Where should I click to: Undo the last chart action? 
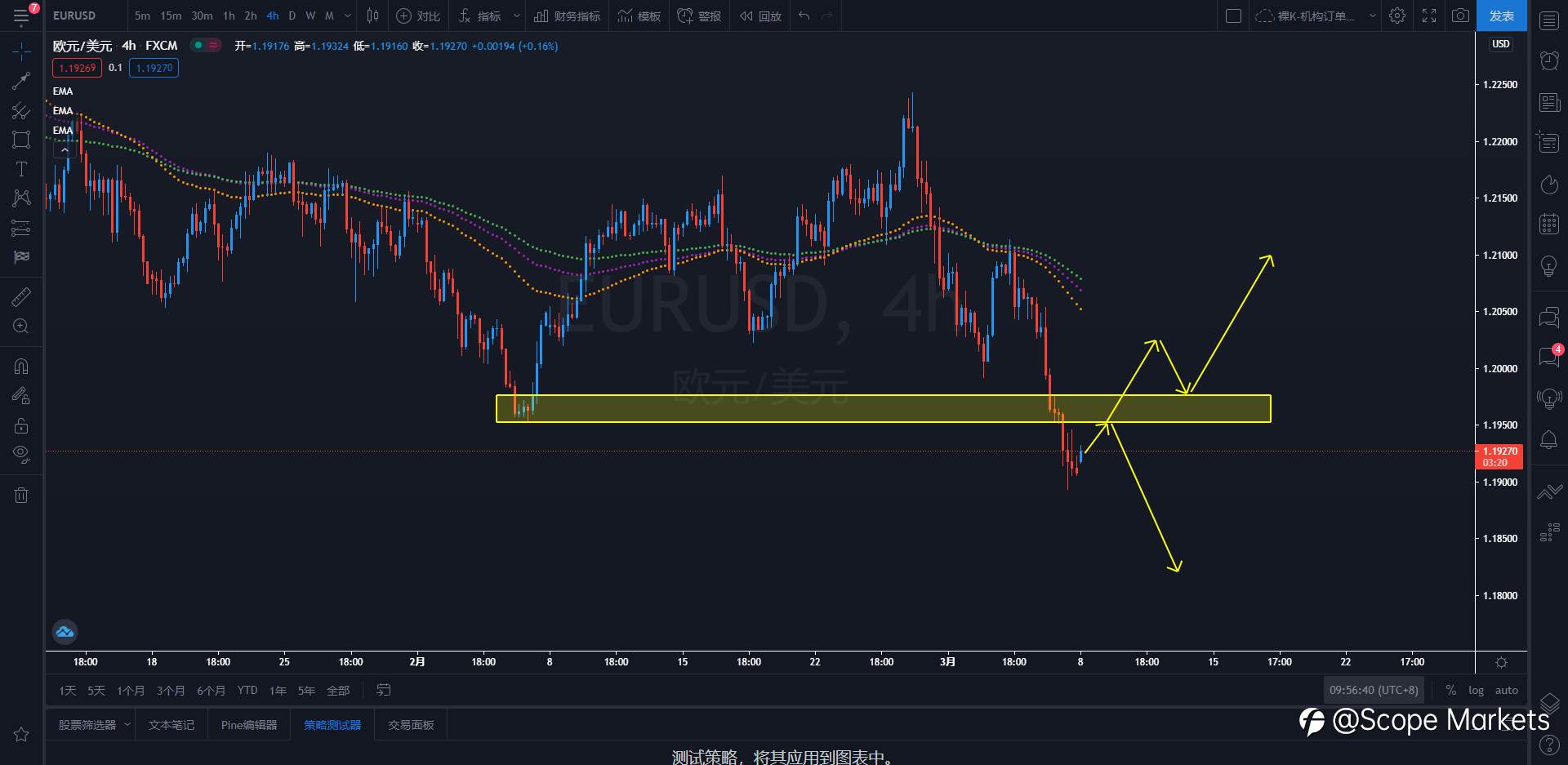point(804,16)
